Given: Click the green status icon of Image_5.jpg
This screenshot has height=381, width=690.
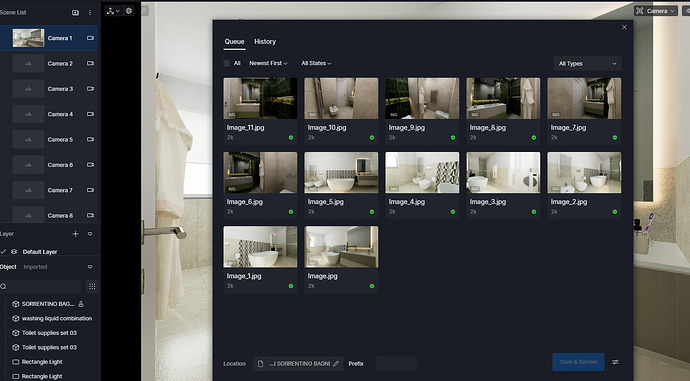Looking at the screenshot, I should [x=372, y=212].
